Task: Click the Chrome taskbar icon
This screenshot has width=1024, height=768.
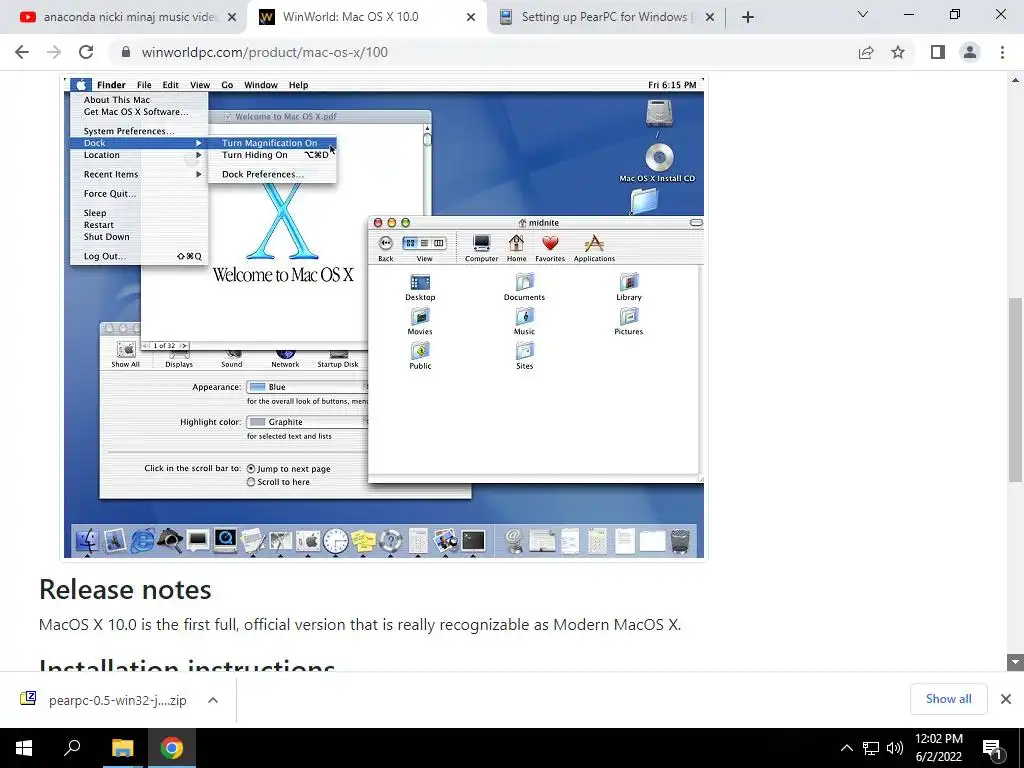Action: click(x=172, y=748)
